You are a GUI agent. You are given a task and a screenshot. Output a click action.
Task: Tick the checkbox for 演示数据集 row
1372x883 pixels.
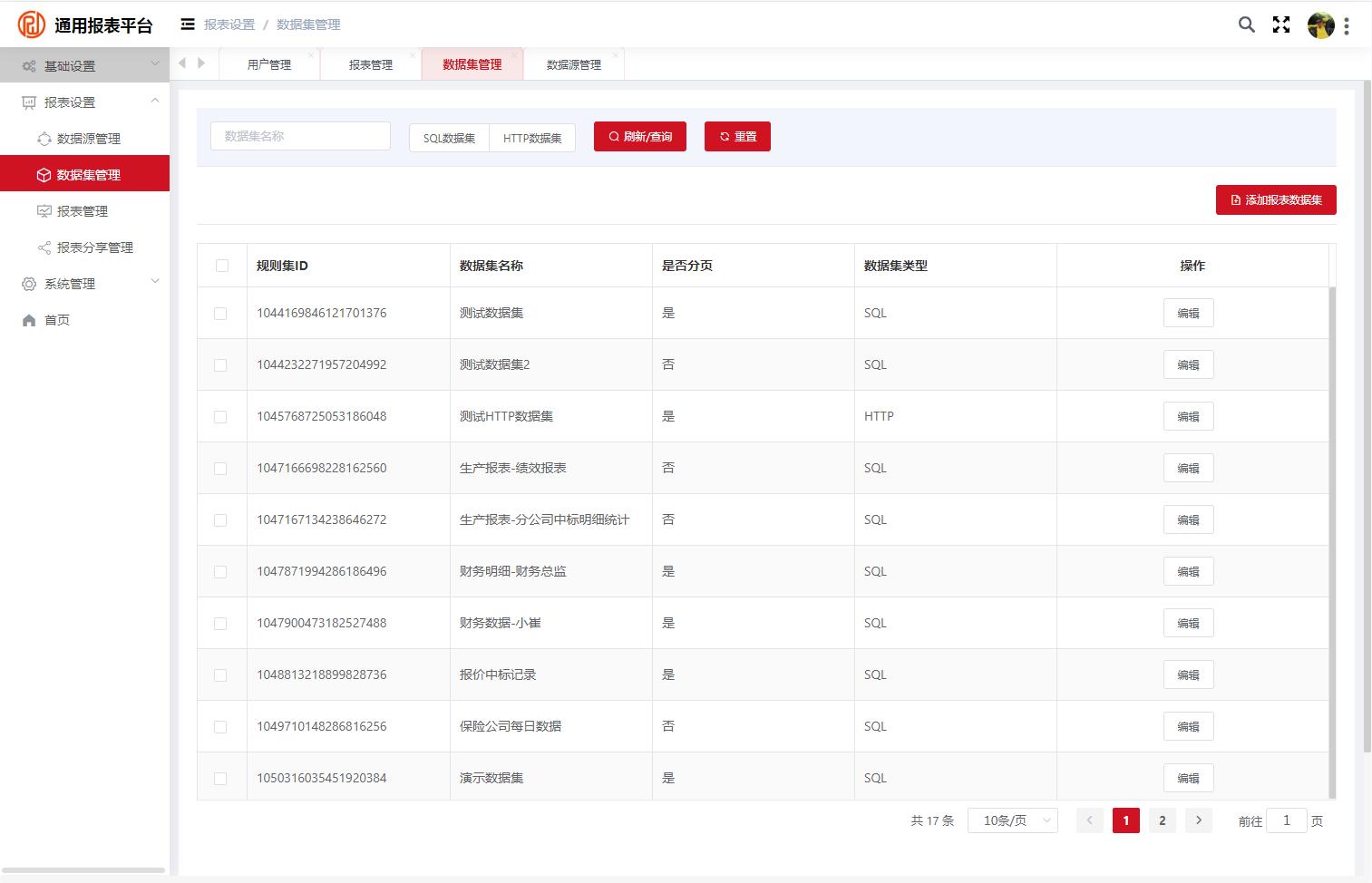pyautogui.click(x=220, y=778)
